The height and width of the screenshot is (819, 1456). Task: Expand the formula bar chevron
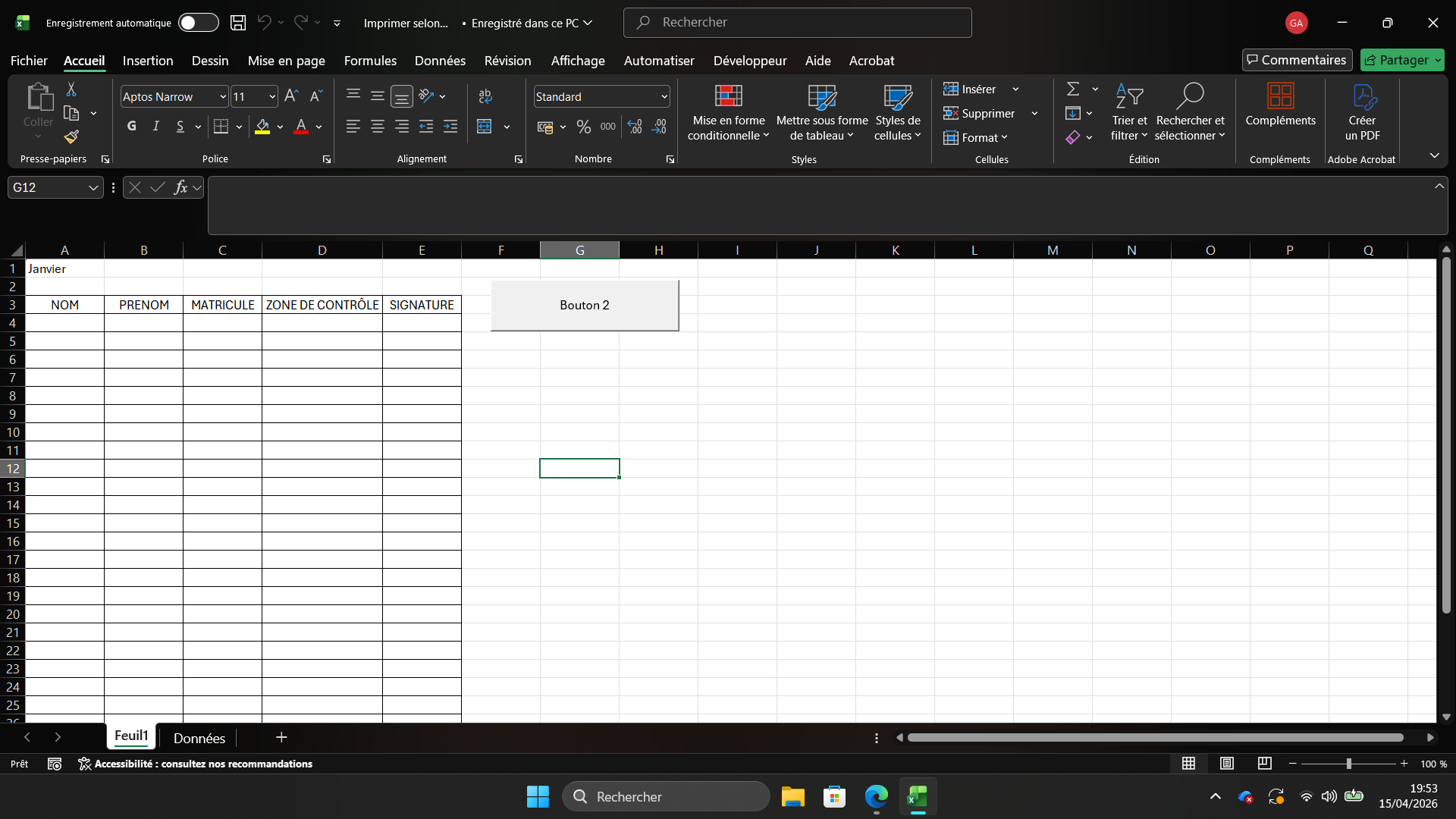pyautogui.click(x=1439, y=186)
